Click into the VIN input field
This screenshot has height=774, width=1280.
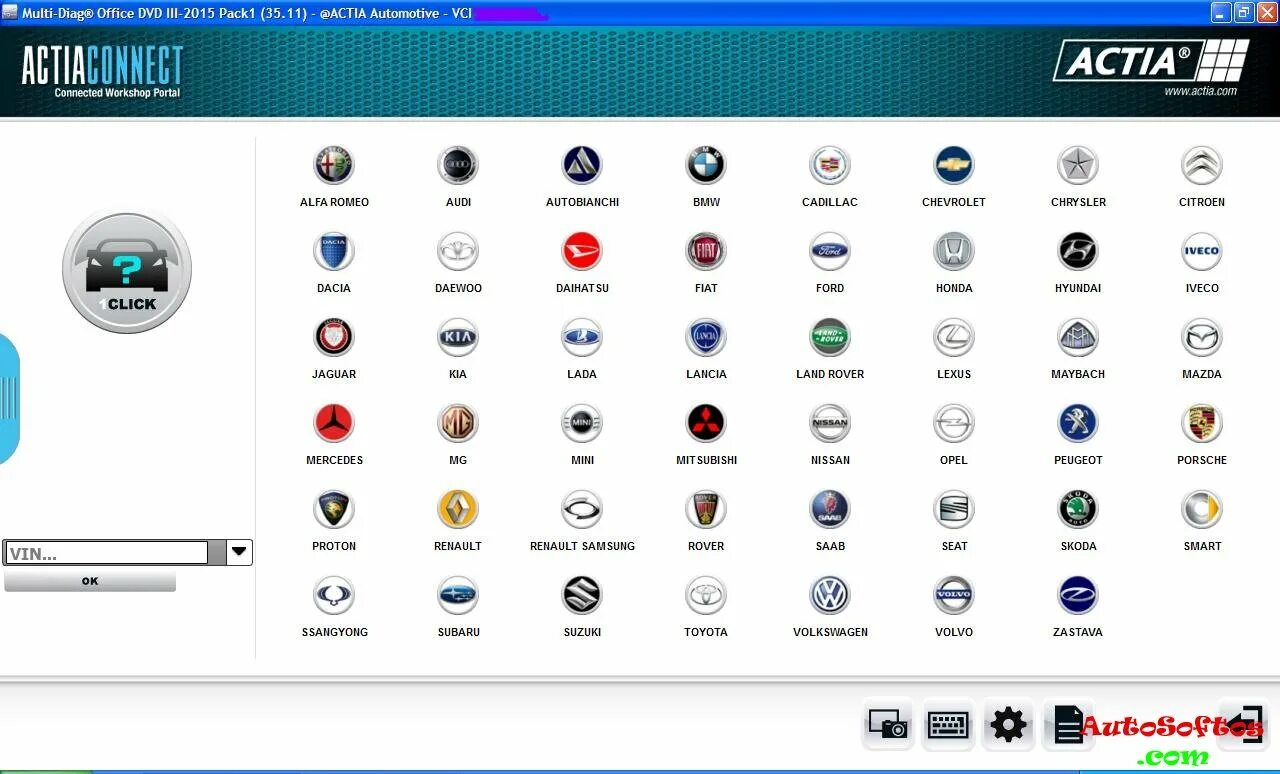coord(106,553)
